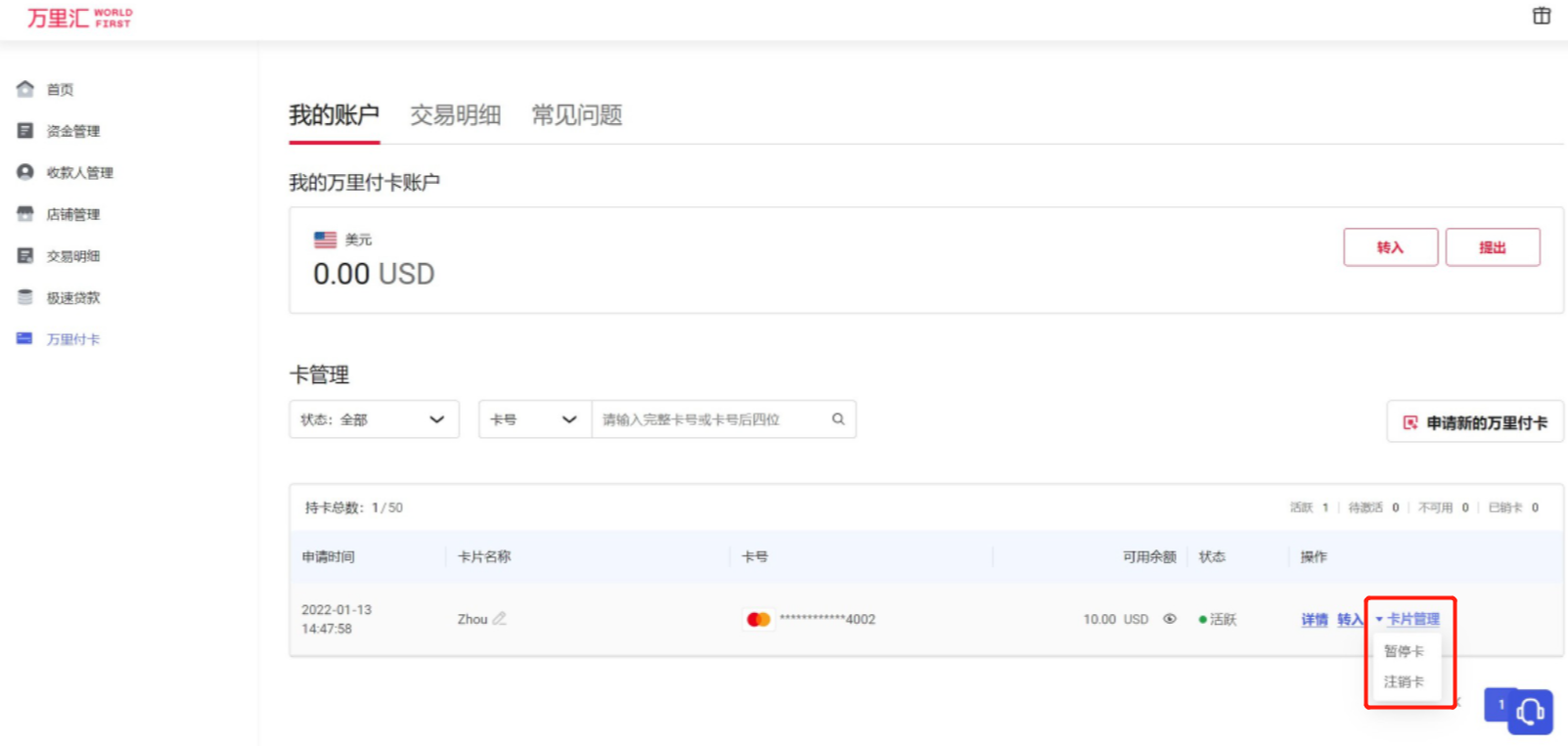
Task: Click the 操作 column header
Action: tap(1314, 556)
